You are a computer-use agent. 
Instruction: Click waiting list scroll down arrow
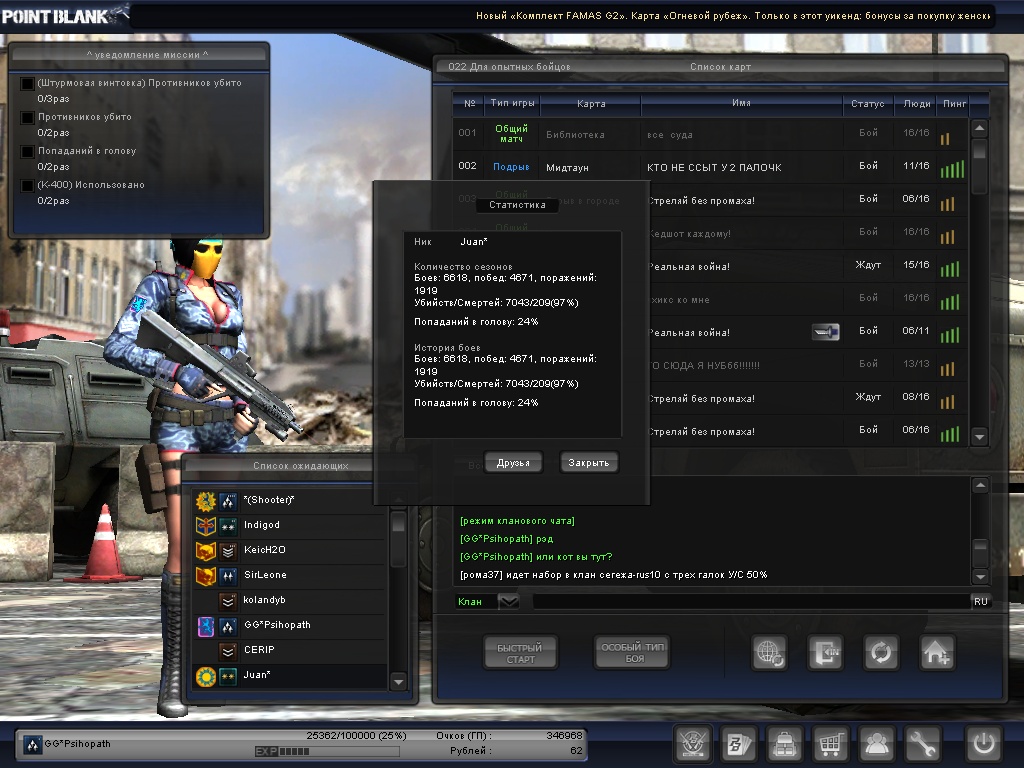(x=398, y=682)
